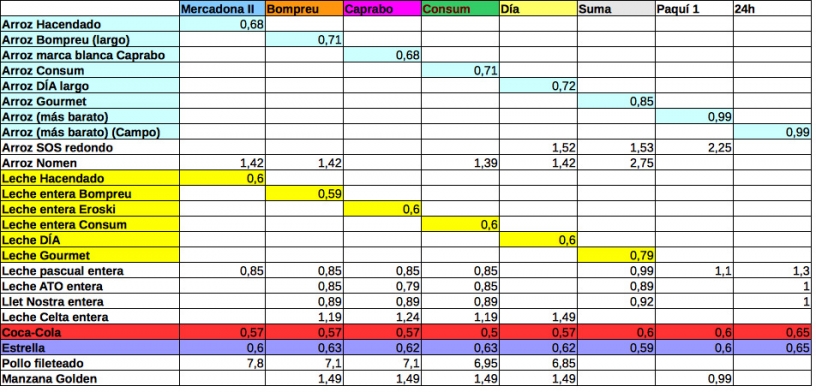Click the Coca-Cola row label
The height and width of the screenshot is (392, 816).
point(90,332)
